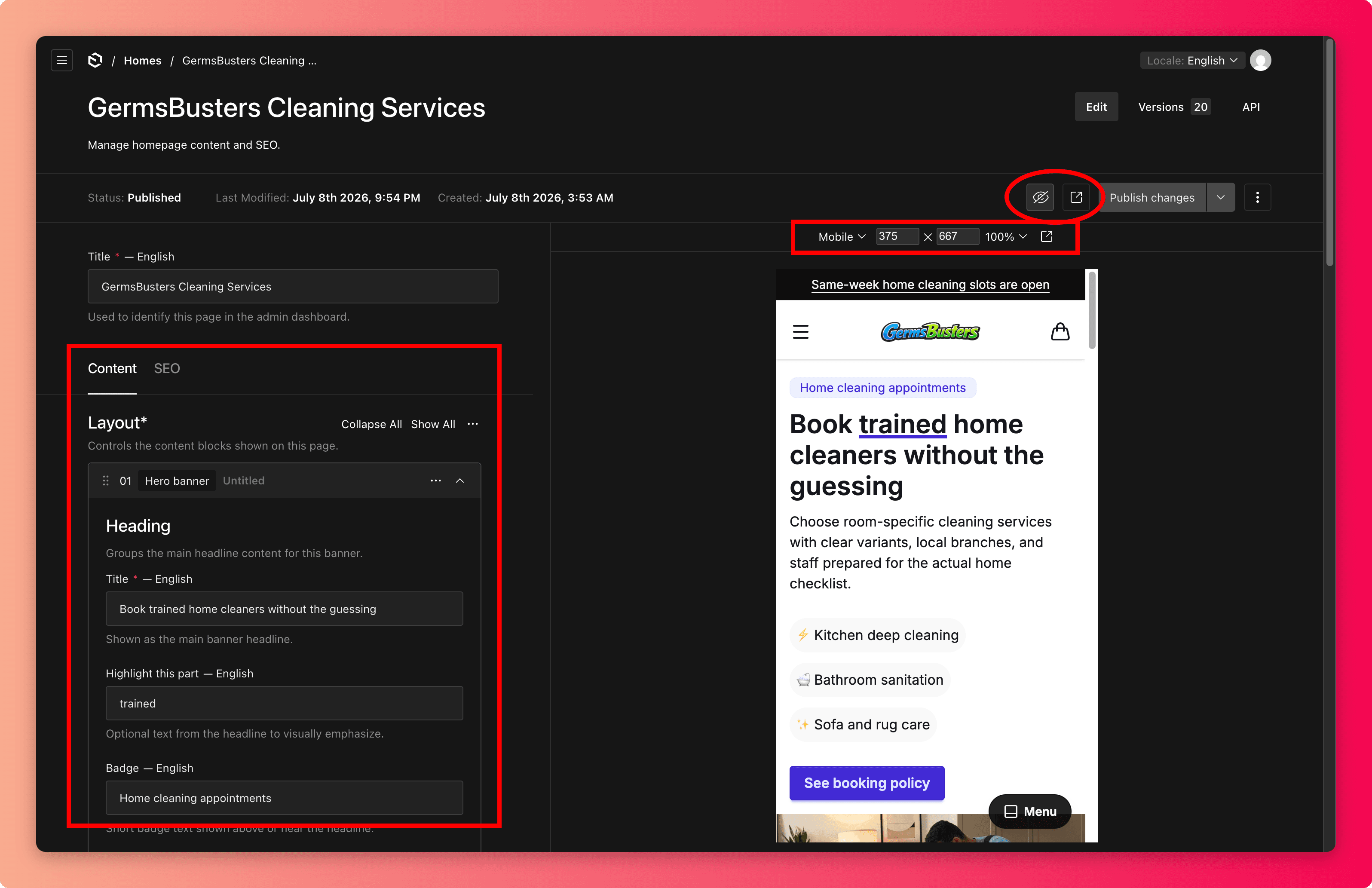
Task: Open the Versions tab
Action: tap(1174, 107)
